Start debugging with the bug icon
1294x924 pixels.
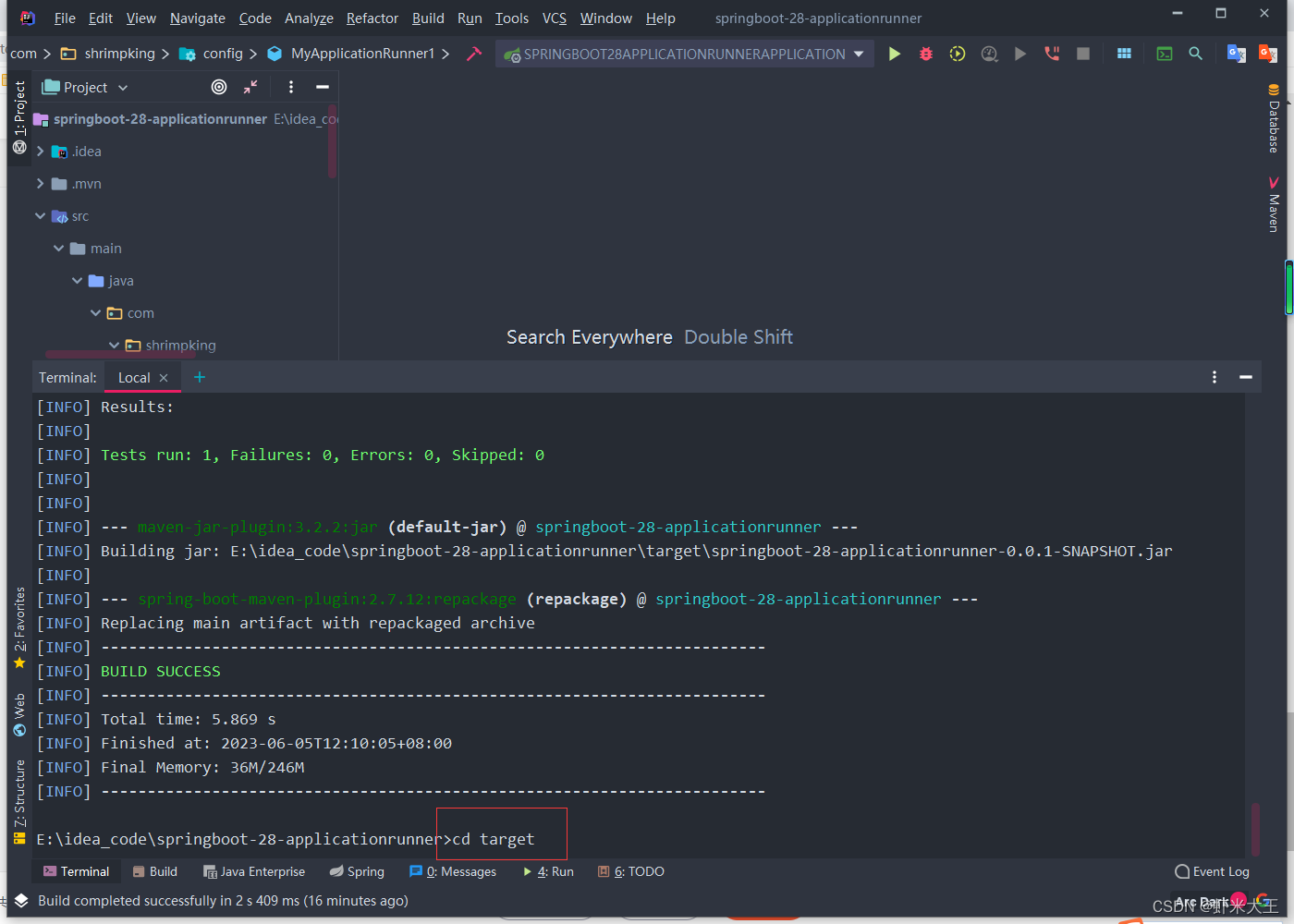coord(925,54)
